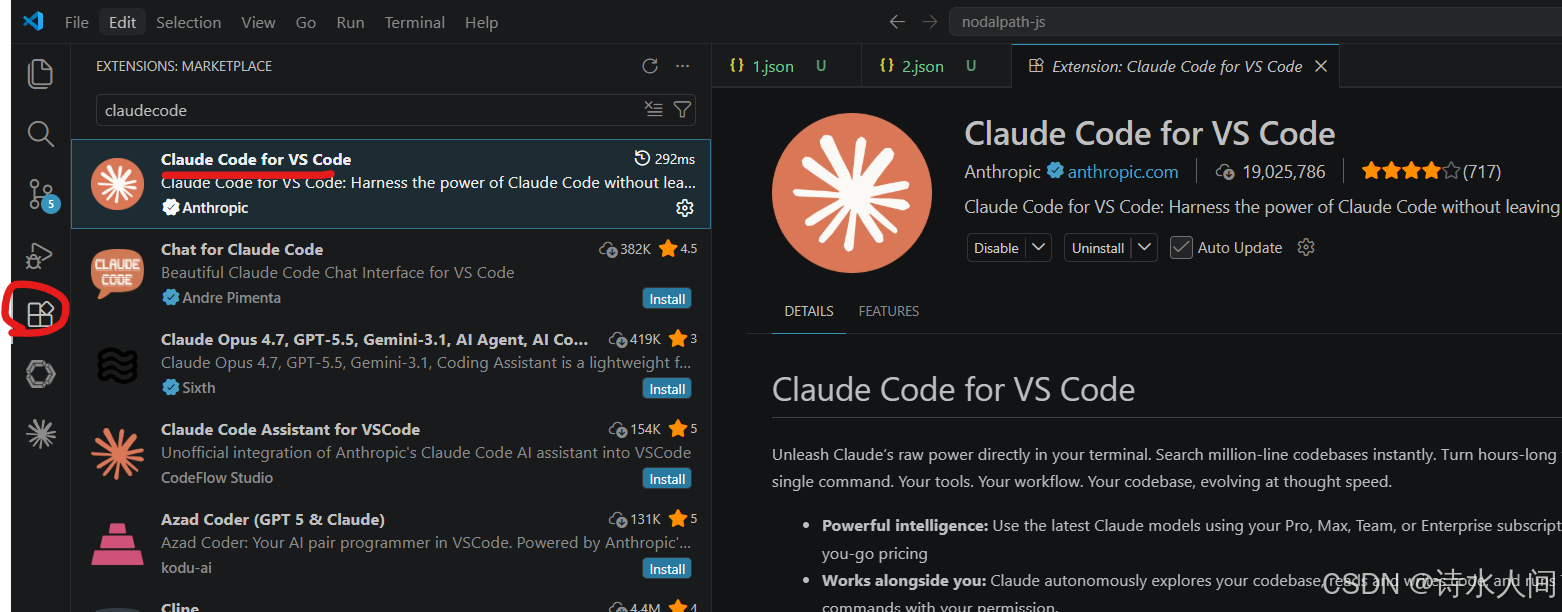Open the hexagon-shaped activity bar icon
This screenshot has width=1562, height=612.
(x=40, y=374)
